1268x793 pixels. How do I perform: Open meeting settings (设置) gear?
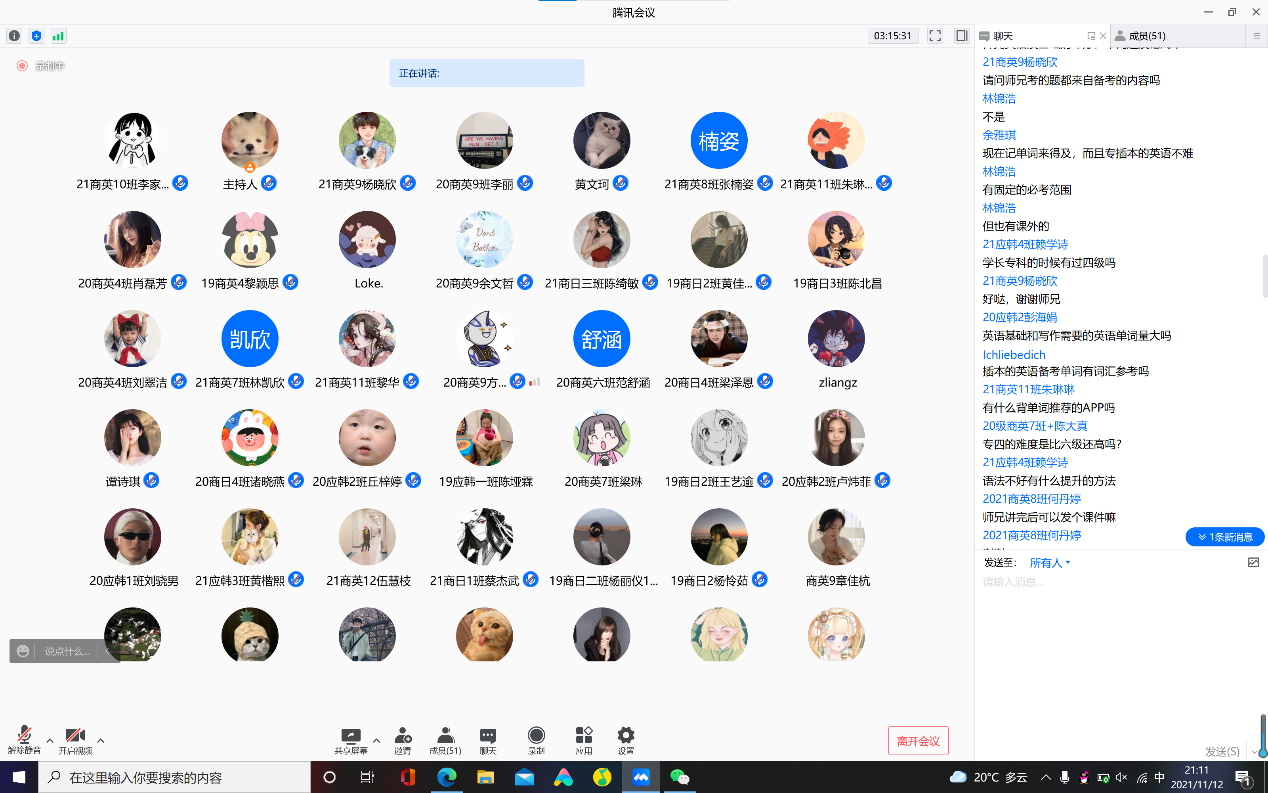click(626, 739)
